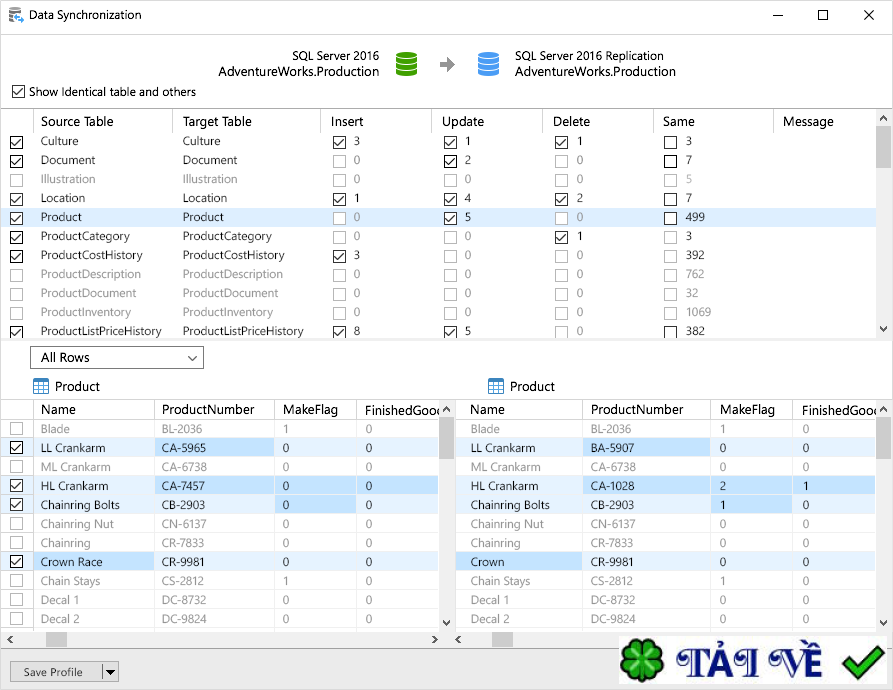Click the left grid vertical scroll-up arrow
Screen dimensions: 893x690
(x=446, y=409)
